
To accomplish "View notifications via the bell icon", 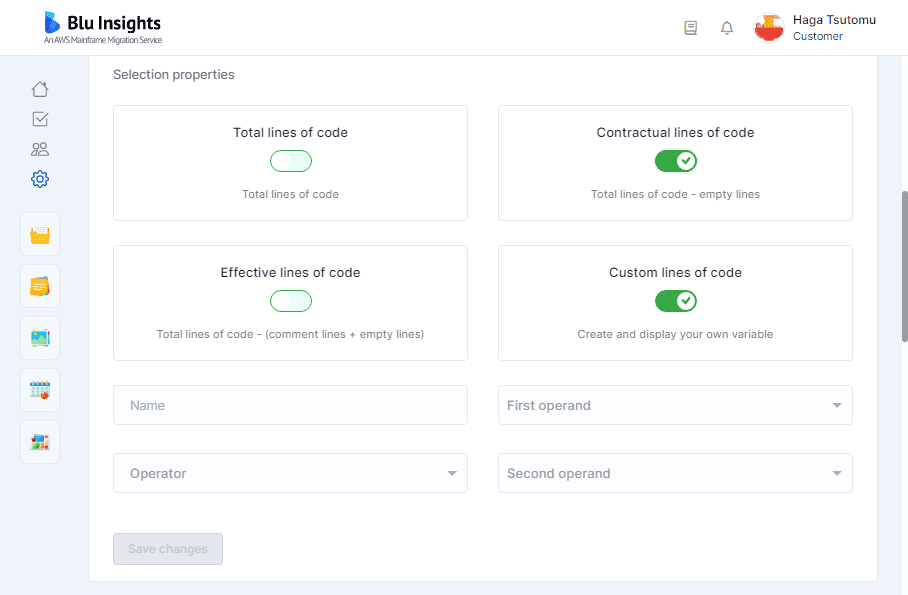I will [x=727, y=28].
